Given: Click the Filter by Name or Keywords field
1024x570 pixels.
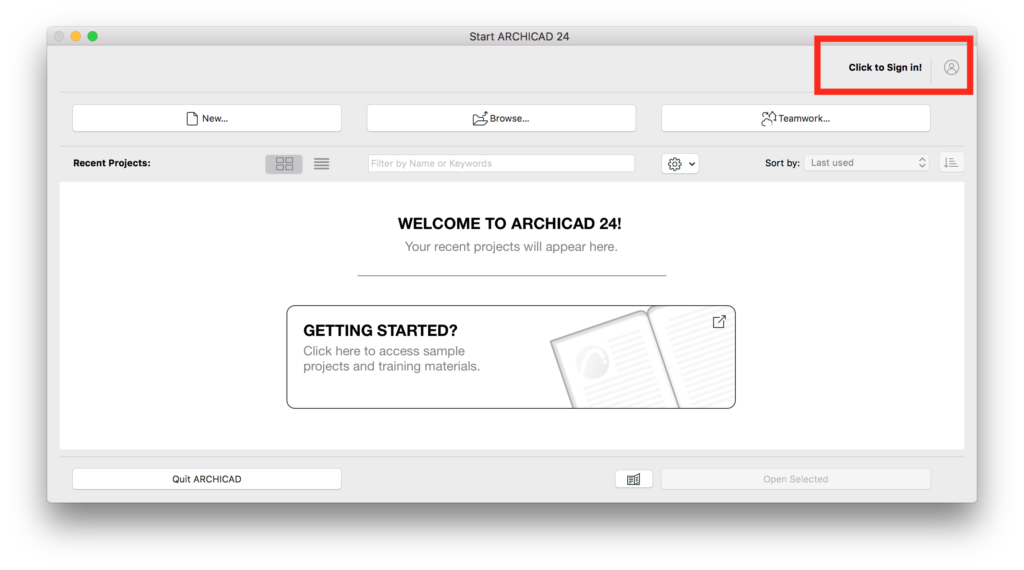Looking at the screenshot, I should point(501,163).
